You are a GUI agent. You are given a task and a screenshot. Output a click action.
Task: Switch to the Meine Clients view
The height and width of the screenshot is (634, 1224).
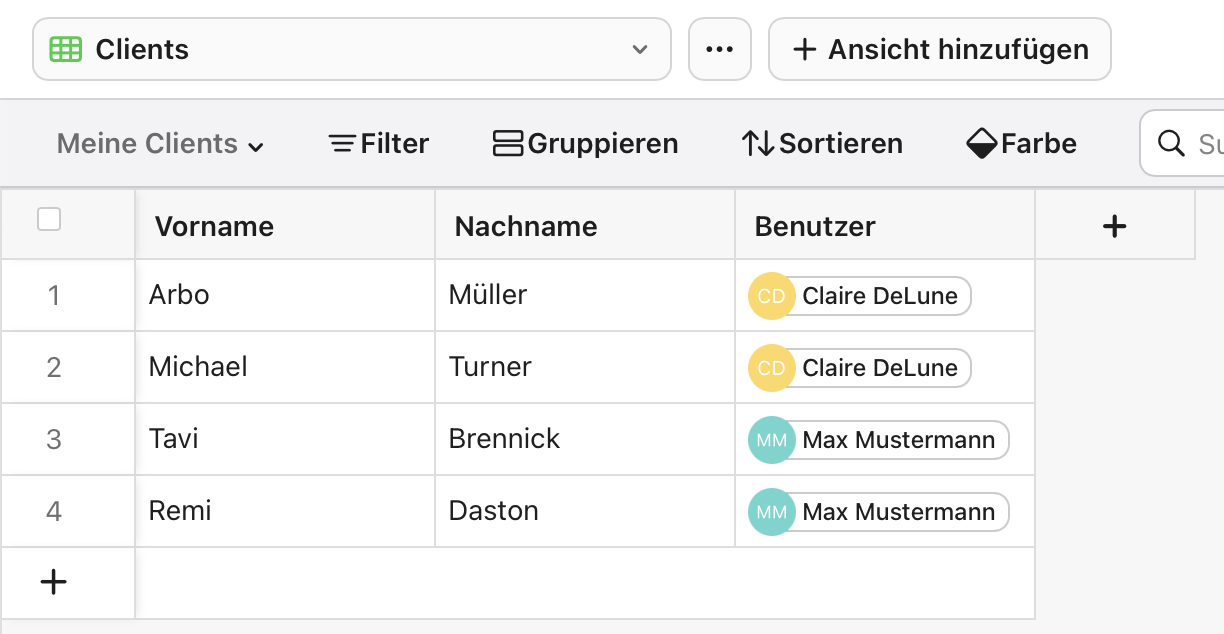click(146, 143)
